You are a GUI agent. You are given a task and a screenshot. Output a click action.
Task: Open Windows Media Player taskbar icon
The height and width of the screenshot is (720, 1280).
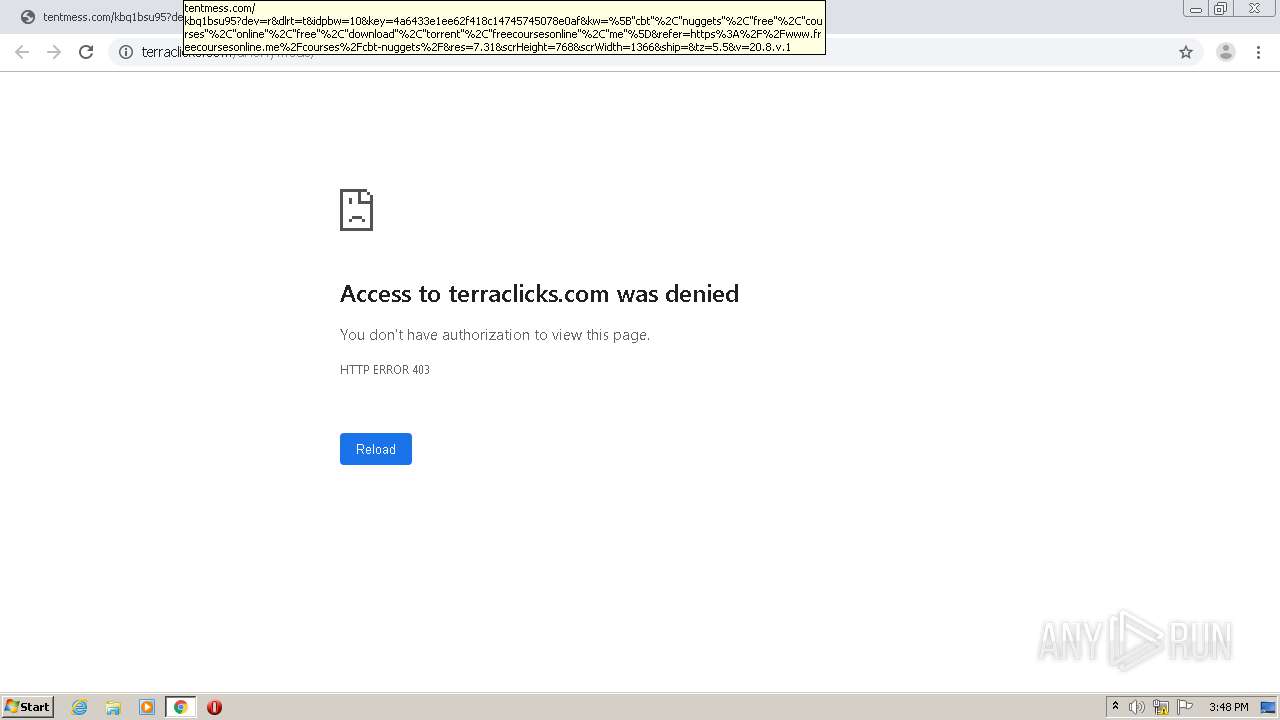147,707
